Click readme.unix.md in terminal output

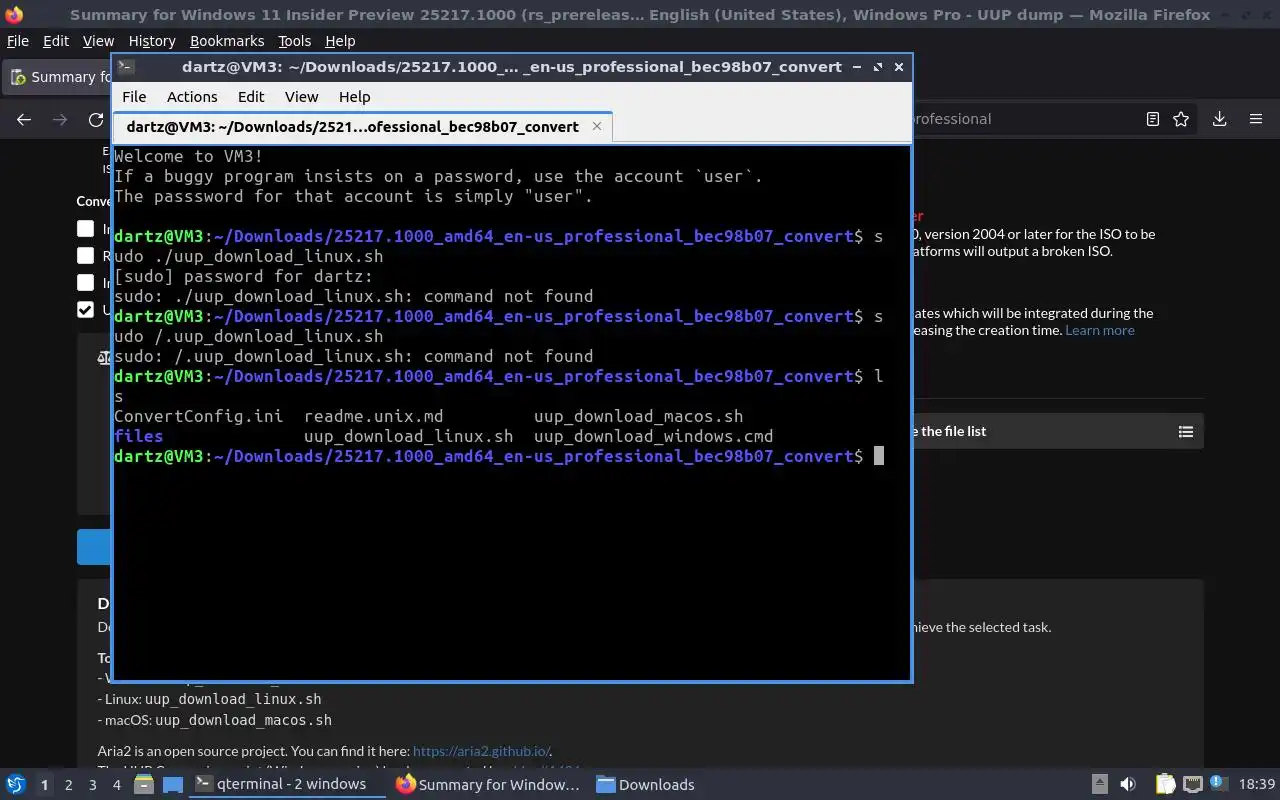[x=373, y=416]
